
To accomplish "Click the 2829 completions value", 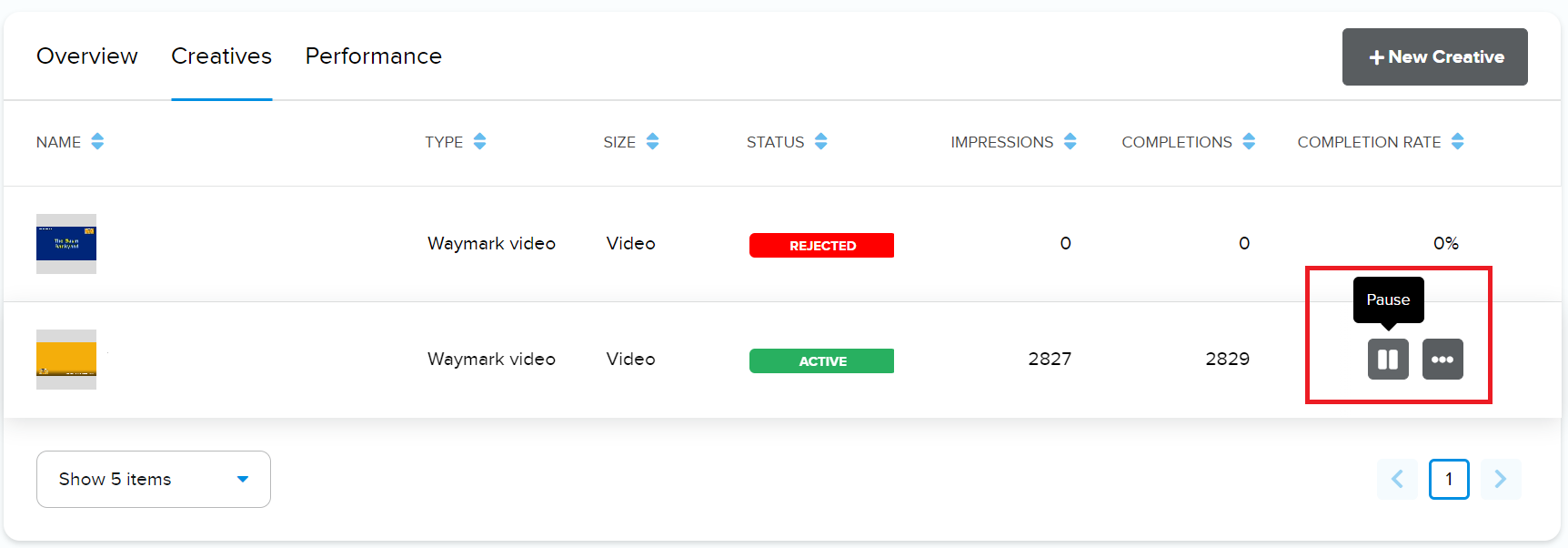I will coord(1228,359).
